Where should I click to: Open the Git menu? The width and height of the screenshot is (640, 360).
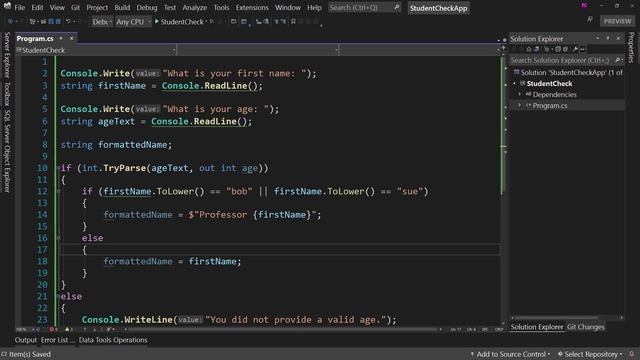coord(76,7)
